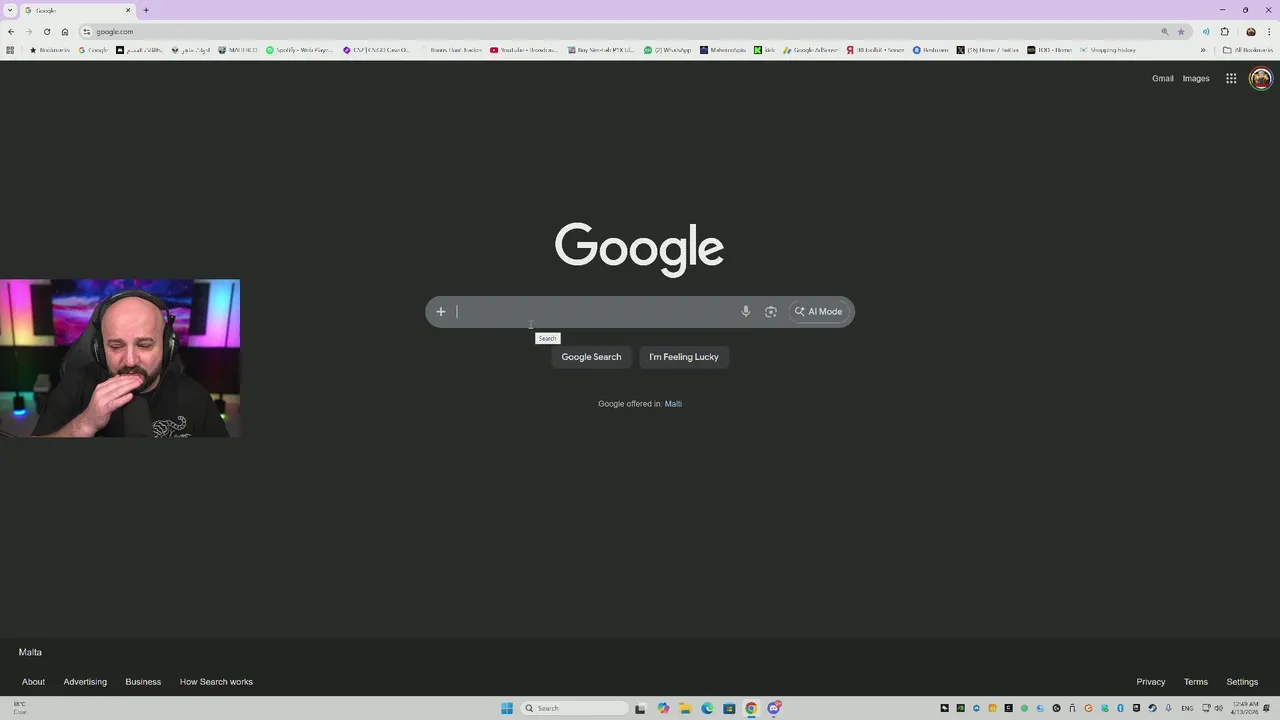Open Chrome from taskbar
Viewport: 1280px width, 720px height.
tap(751, 708)
